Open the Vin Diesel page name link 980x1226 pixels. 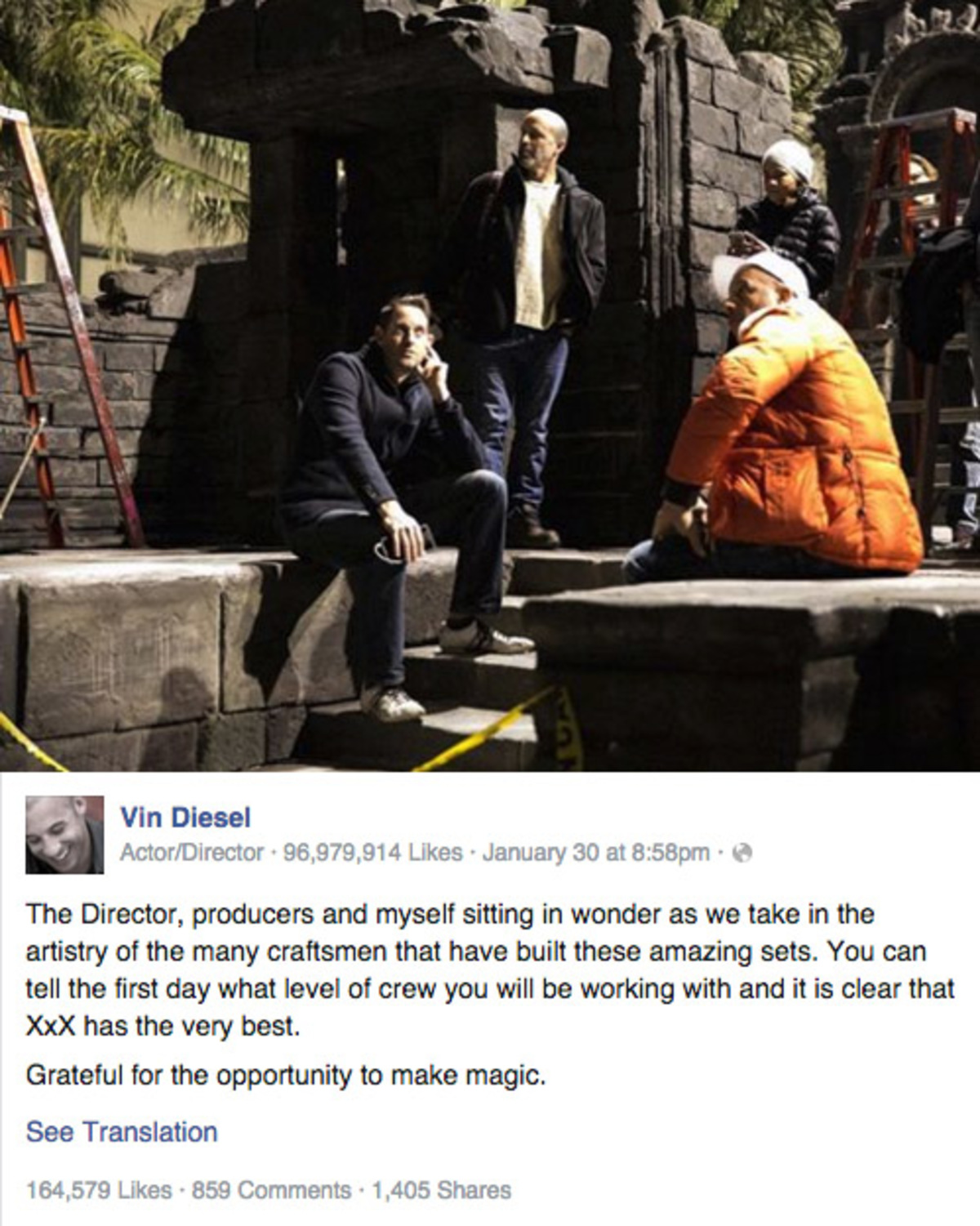click(x=185, y=817)
